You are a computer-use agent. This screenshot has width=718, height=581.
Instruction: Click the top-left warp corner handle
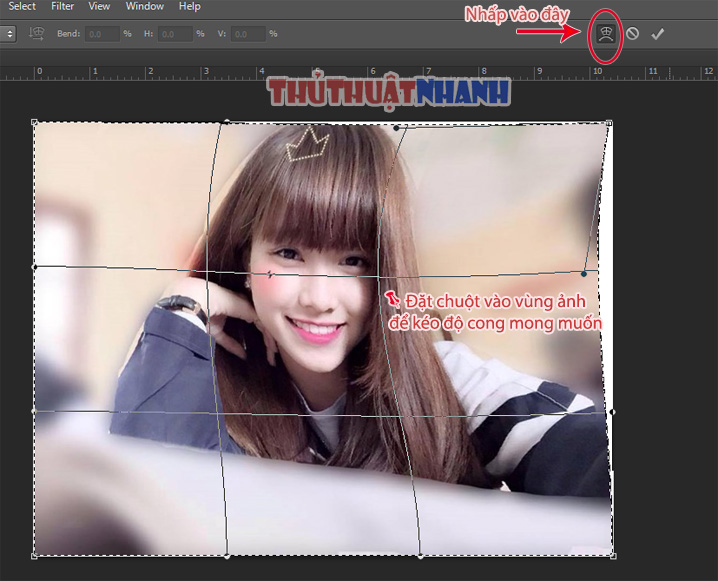coord(34,122)
